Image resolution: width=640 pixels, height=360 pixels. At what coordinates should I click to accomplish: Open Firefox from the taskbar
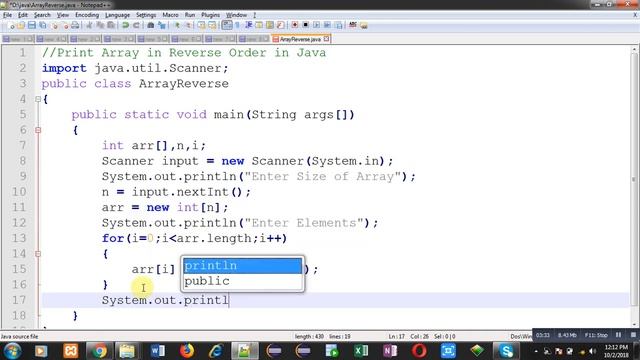click(187, 351)
